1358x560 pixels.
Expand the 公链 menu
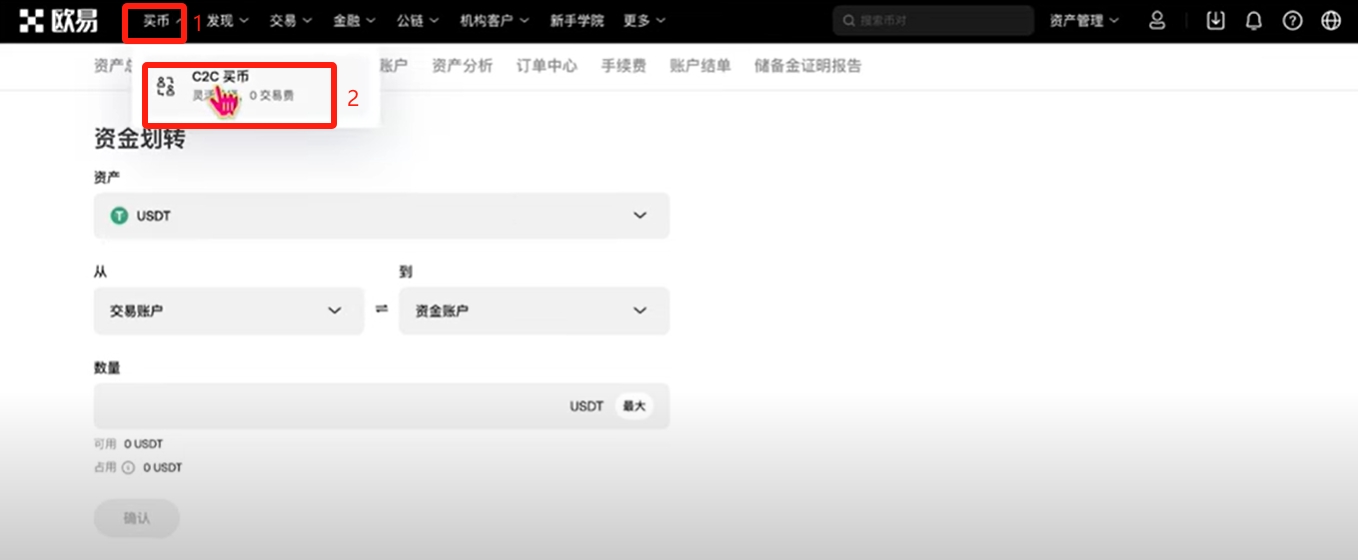[418, 20]
